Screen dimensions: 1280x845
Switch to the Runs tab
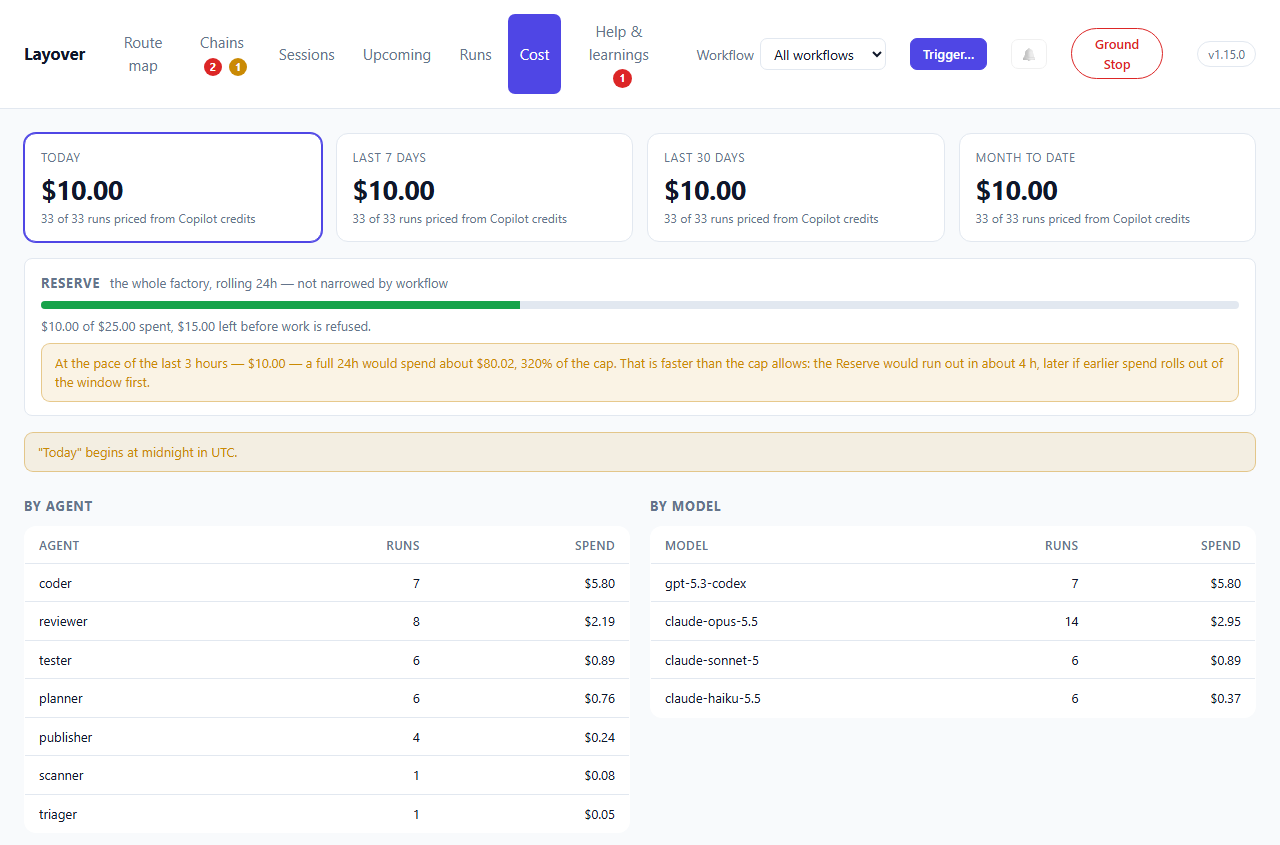coord(476,54)
